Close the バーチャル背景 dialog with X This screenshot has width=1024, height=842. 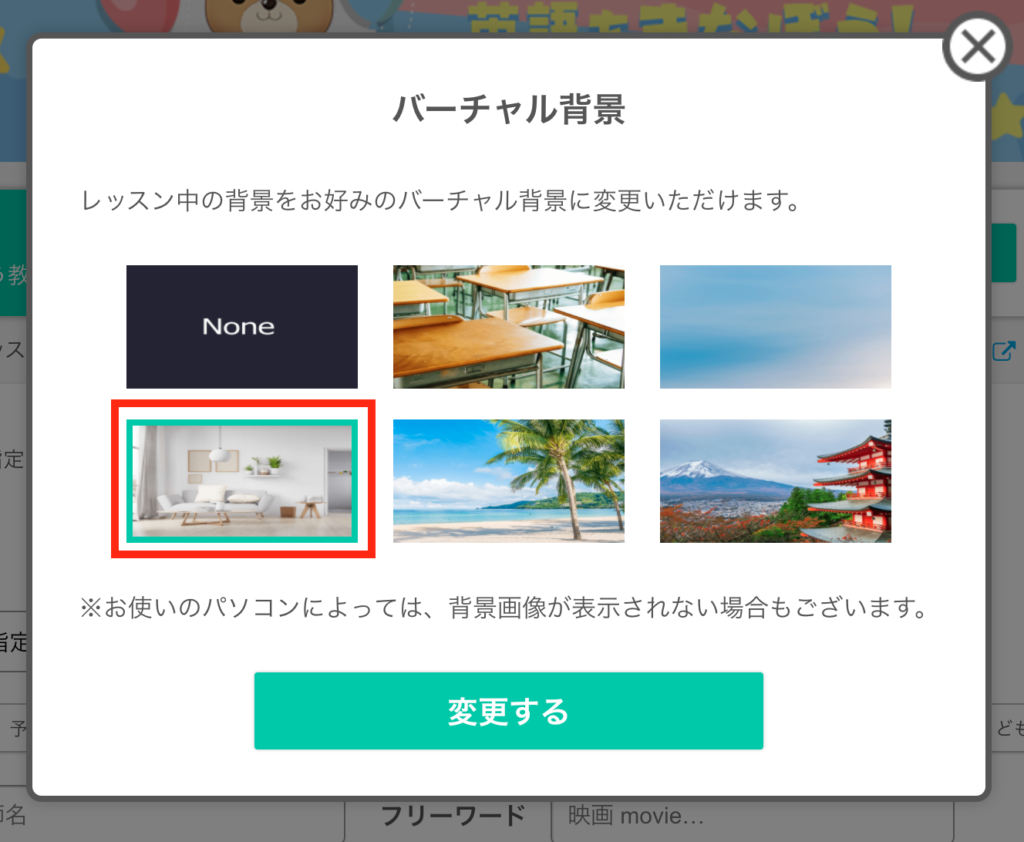click(x=978, y=47)
